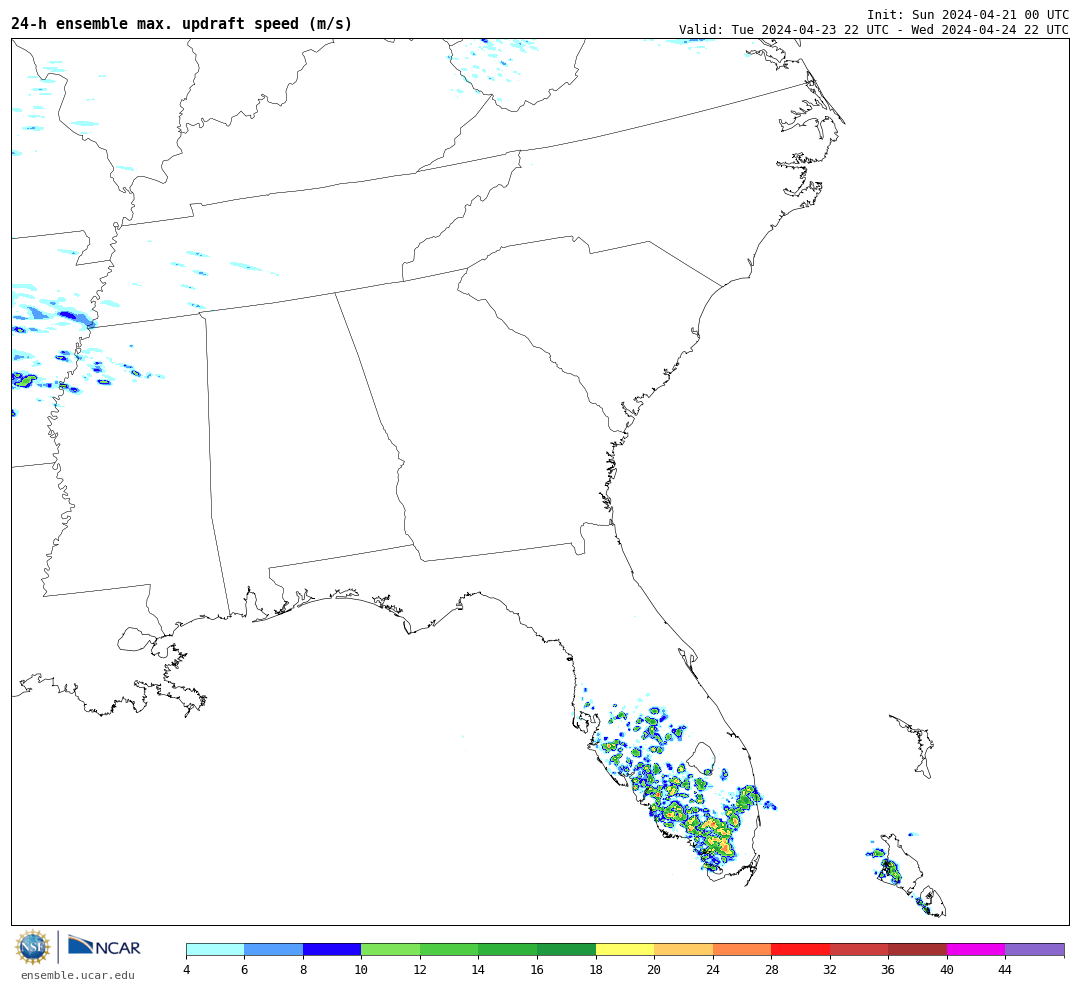Click the purple 44+ color swatch

click(1035, 949)
